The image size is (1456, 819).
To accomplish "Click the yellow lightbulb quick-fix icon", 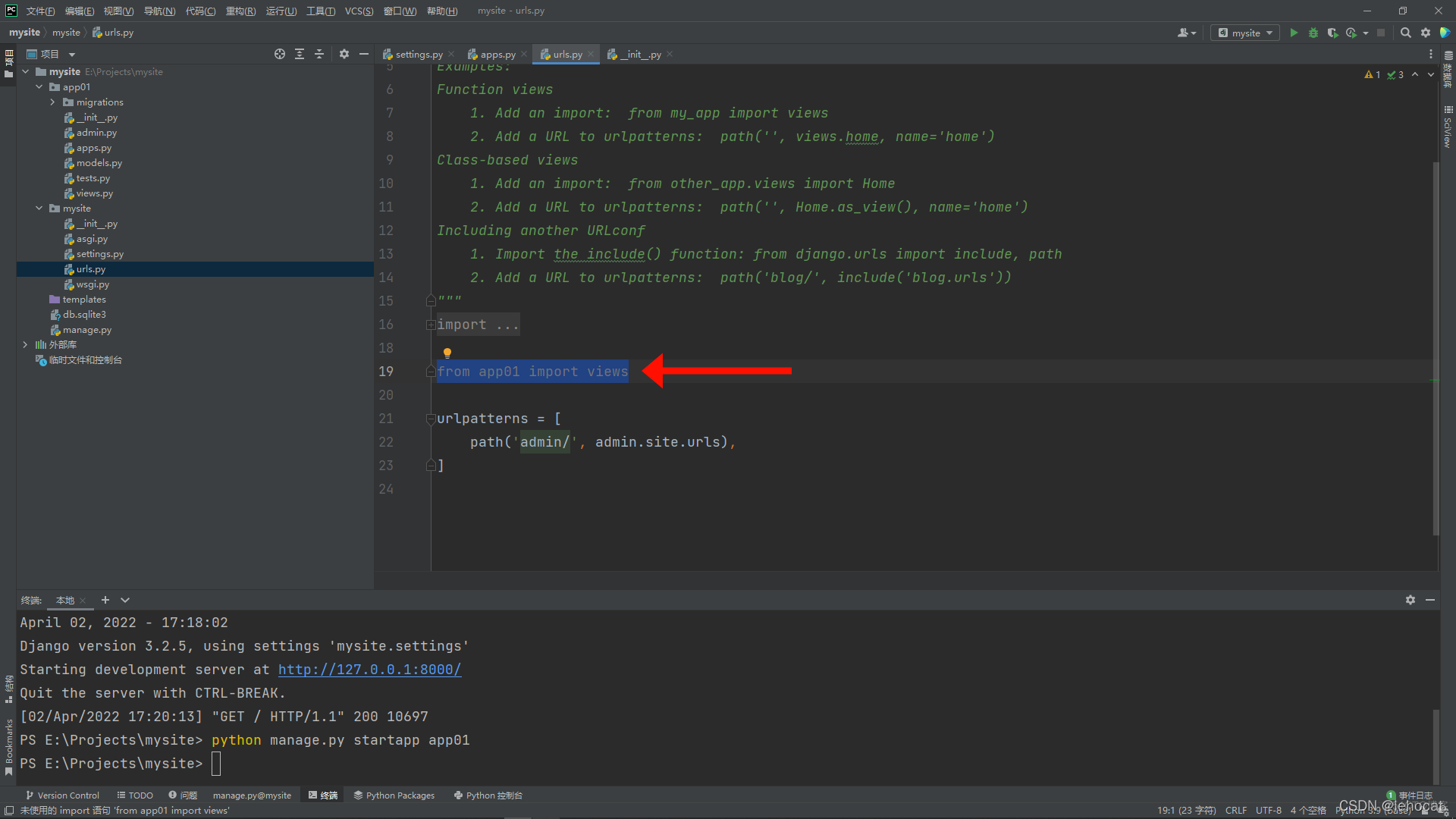I will tap(447, 353).
